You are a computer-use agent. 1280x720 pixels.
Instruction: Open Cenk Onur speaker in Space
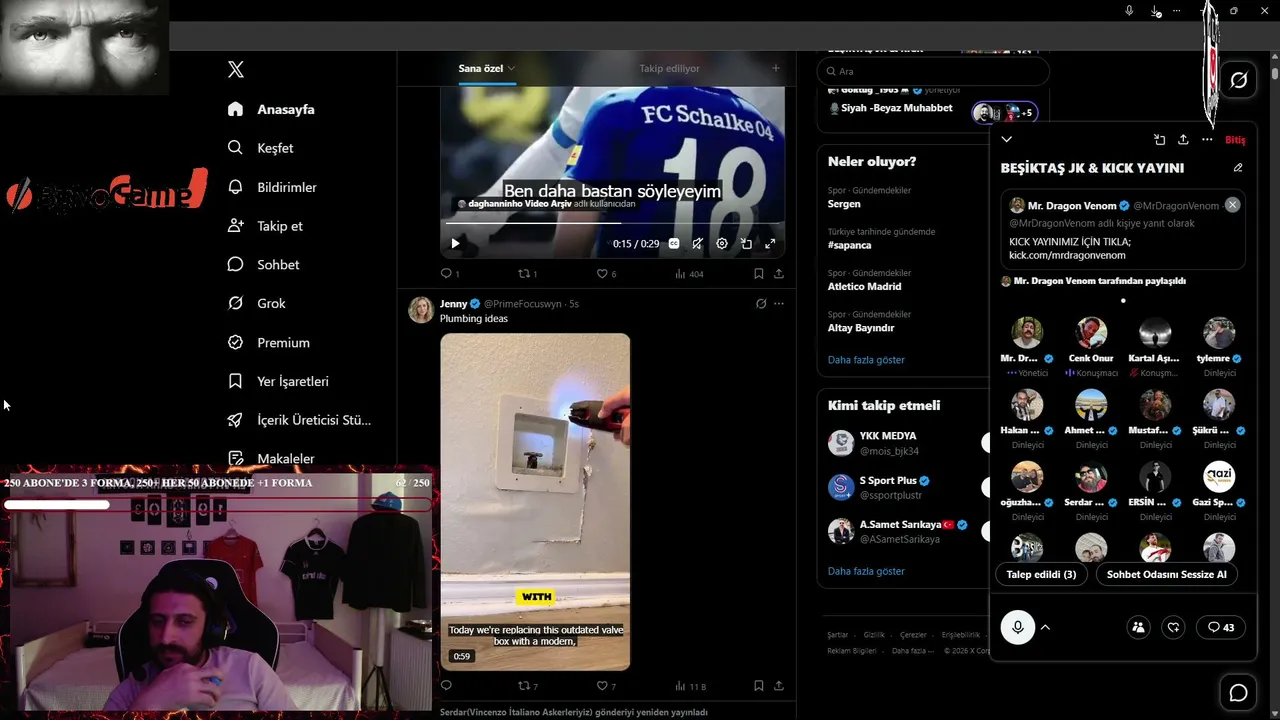point(1091,347)
